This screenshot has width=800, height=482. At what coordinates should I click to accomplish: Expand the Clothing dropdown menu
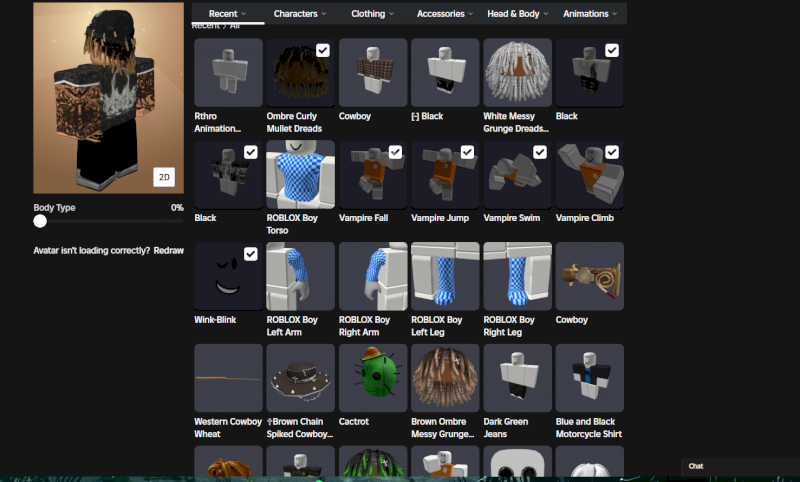[372, 14]
